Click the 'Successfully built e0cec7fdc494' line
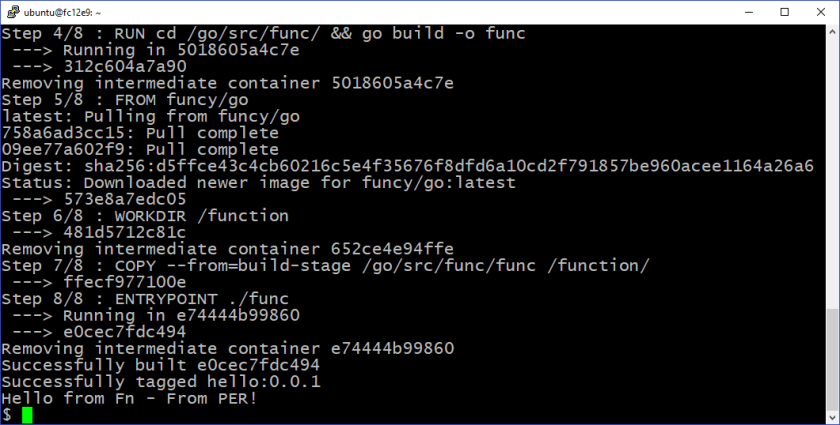Image resolution: width=840 pixels, height=425 pixels. point(160,365)
